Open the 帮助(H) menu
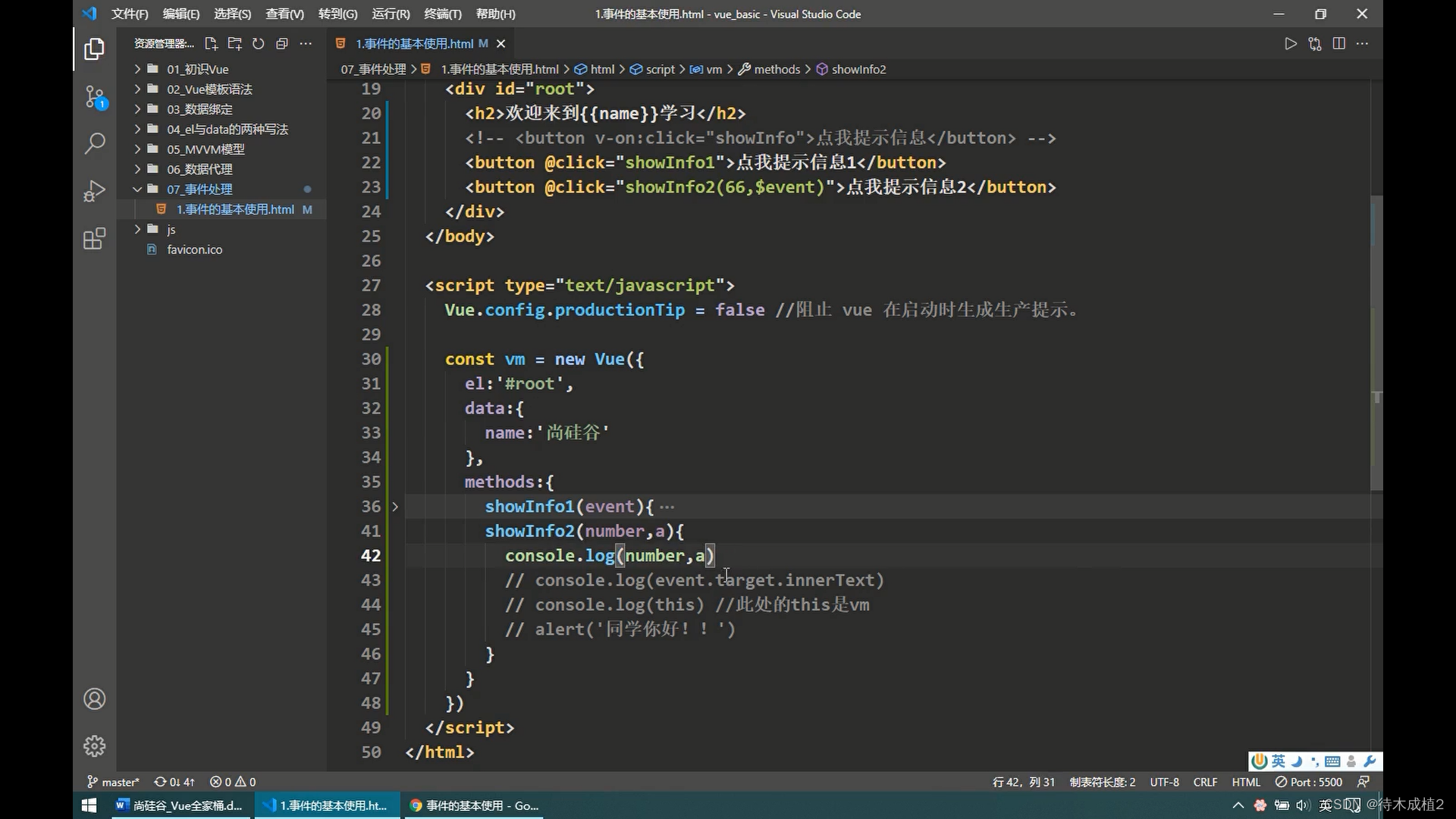The image size is (1456, 819). tap(496, 14)
